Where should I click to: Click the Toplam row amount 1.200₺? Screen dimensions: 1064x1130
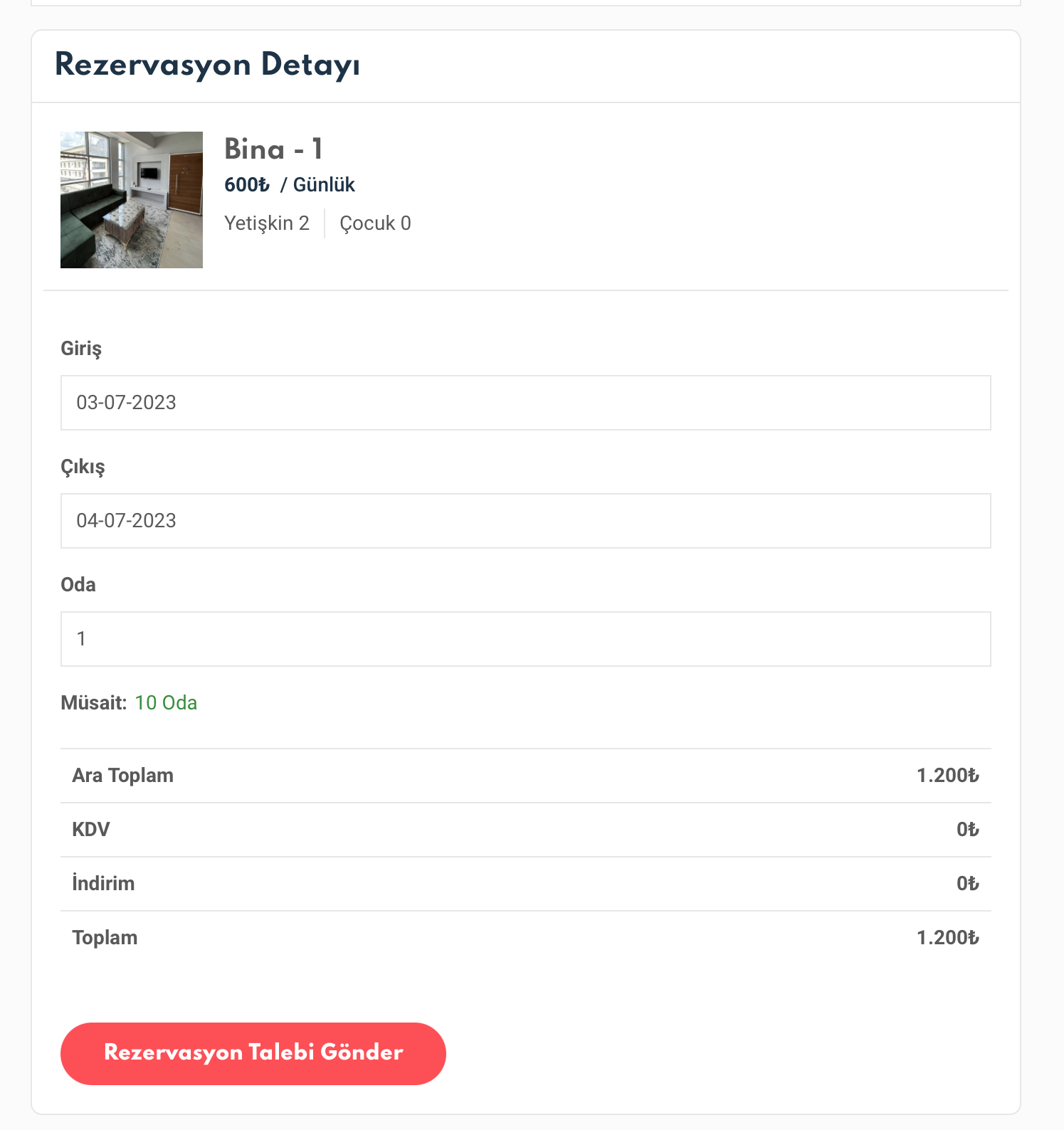[948, 938]
